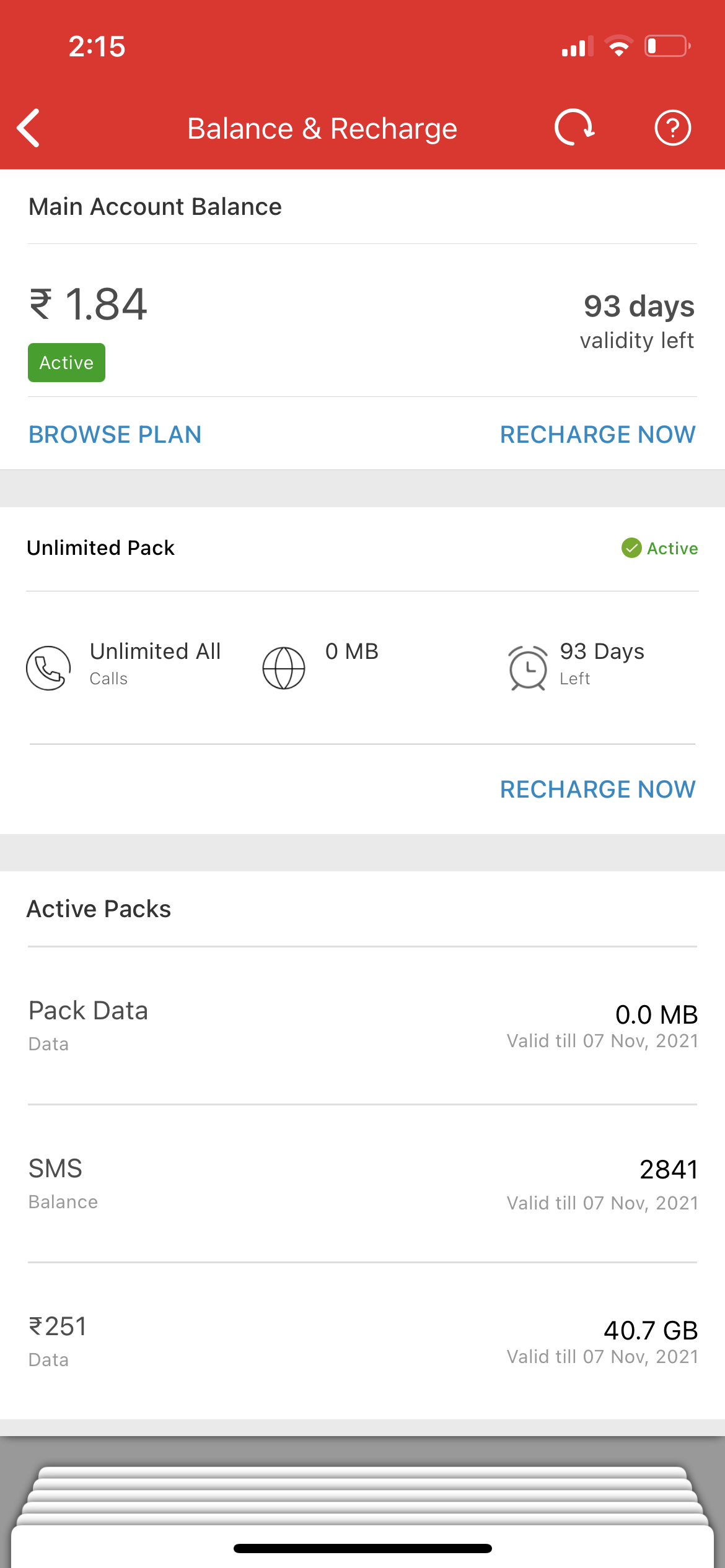725x1568 pixels.
Task: Tap RECHARGE NOW in Unlimited Pack section
Action: [x=597, y=790]
